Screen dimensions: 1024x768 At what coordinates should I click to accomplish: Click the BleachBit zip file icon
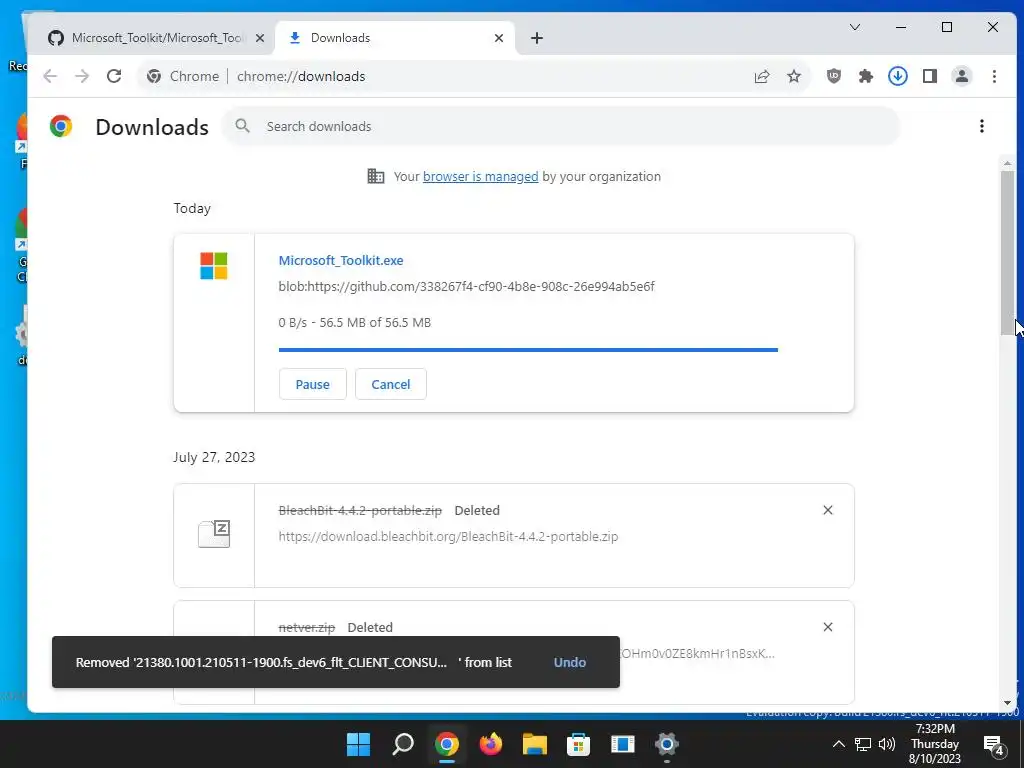pyautogui.click(x=214, y=534)
